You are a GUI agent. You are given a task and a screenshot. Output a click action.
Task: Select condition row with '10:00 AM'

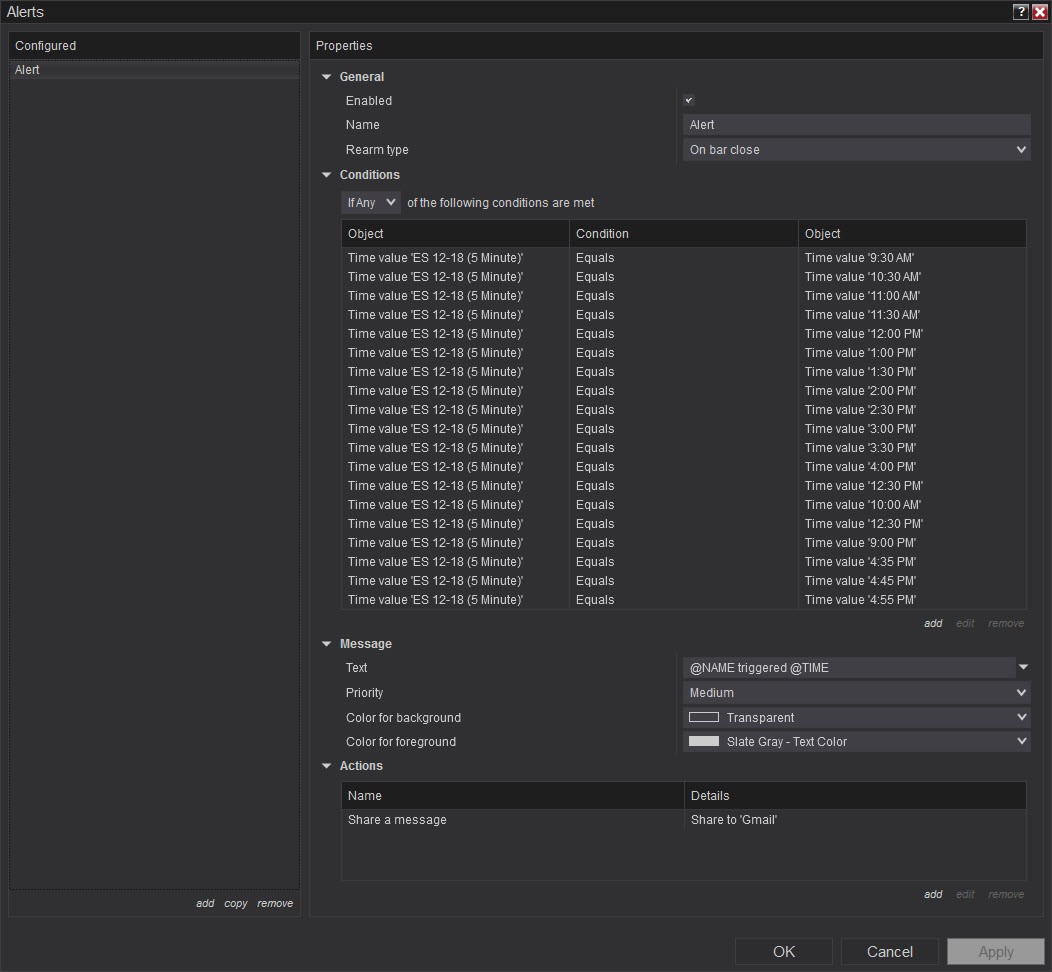click(x=684, y=505)
